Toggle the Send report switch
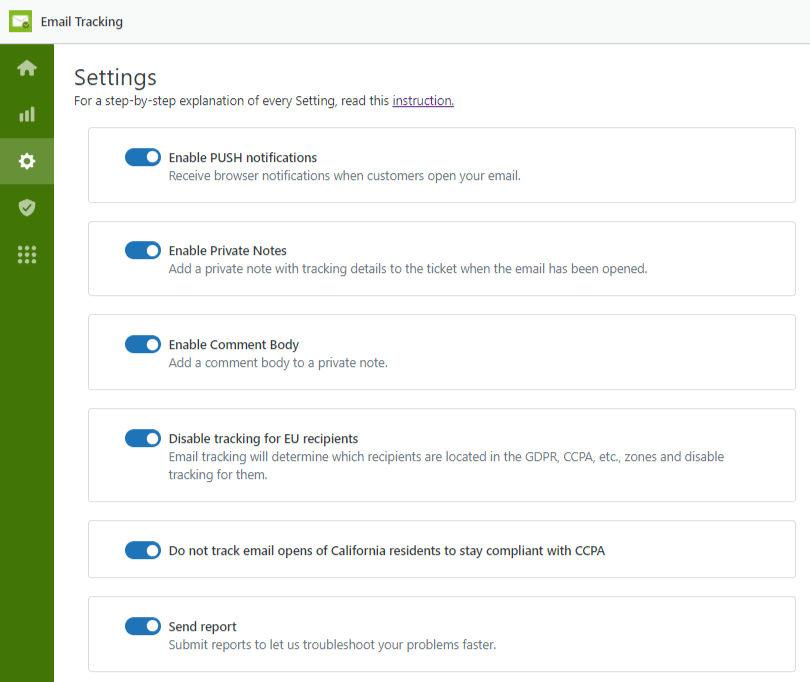810x682 pixels. (x=143, y=626)
